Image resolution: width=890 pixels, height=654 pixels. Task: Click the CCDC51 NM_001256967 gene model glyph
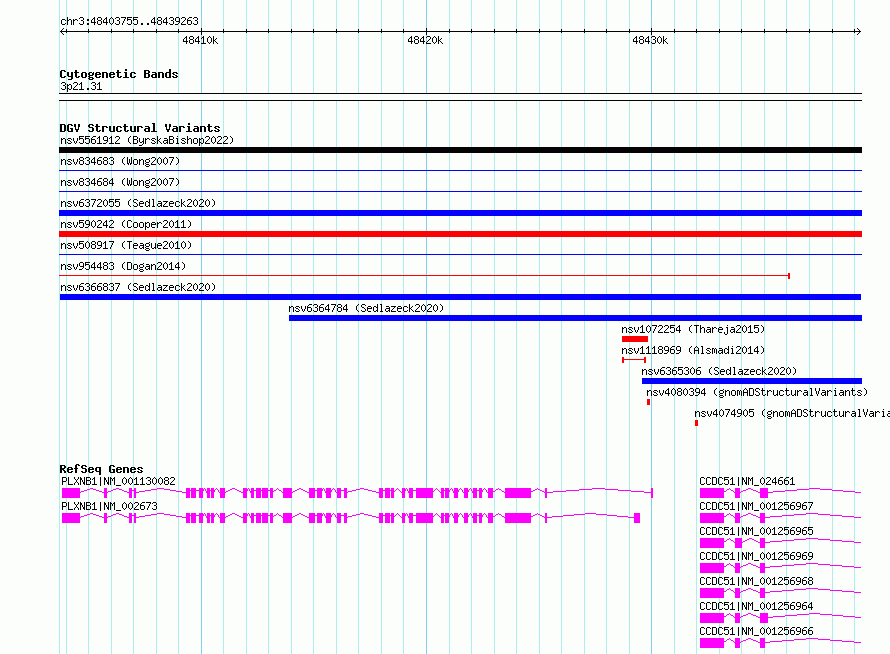pyautogui.click(x=780, y=518)
